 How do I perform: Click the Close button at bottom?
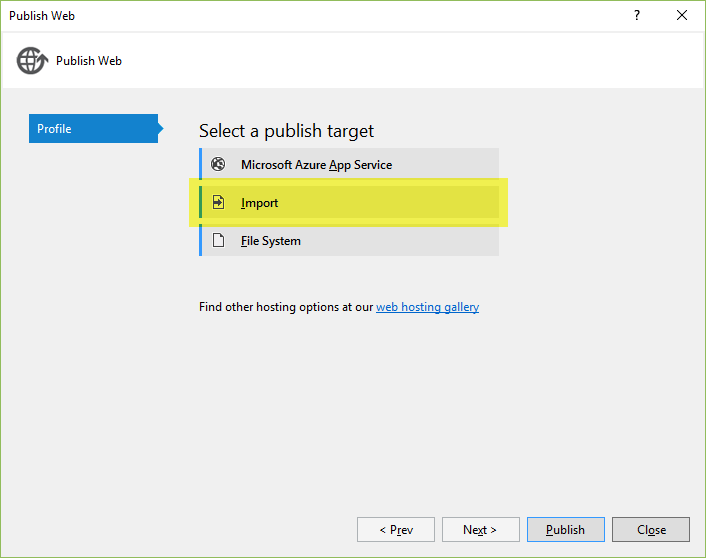click(x=651, y=530)
